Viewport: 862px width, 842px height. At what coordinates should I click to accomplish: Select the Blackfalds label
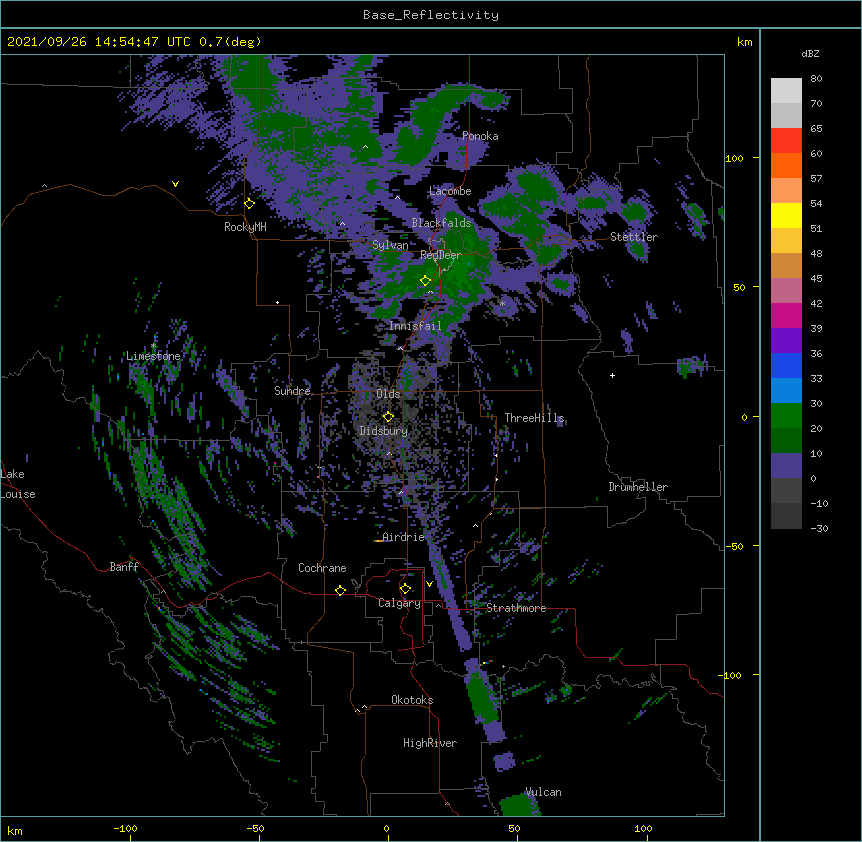coord(441,223)
